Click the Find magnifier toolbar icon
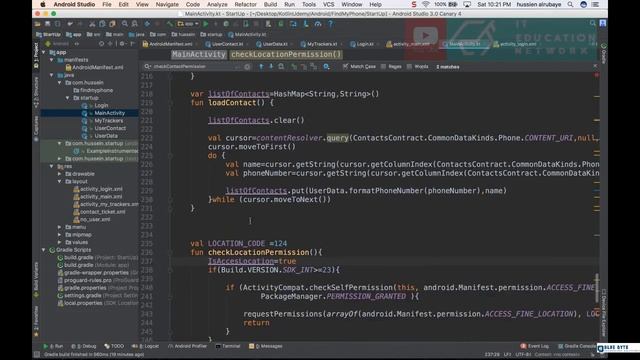This screenshot has height=360, width=640. tap(124, 24)
